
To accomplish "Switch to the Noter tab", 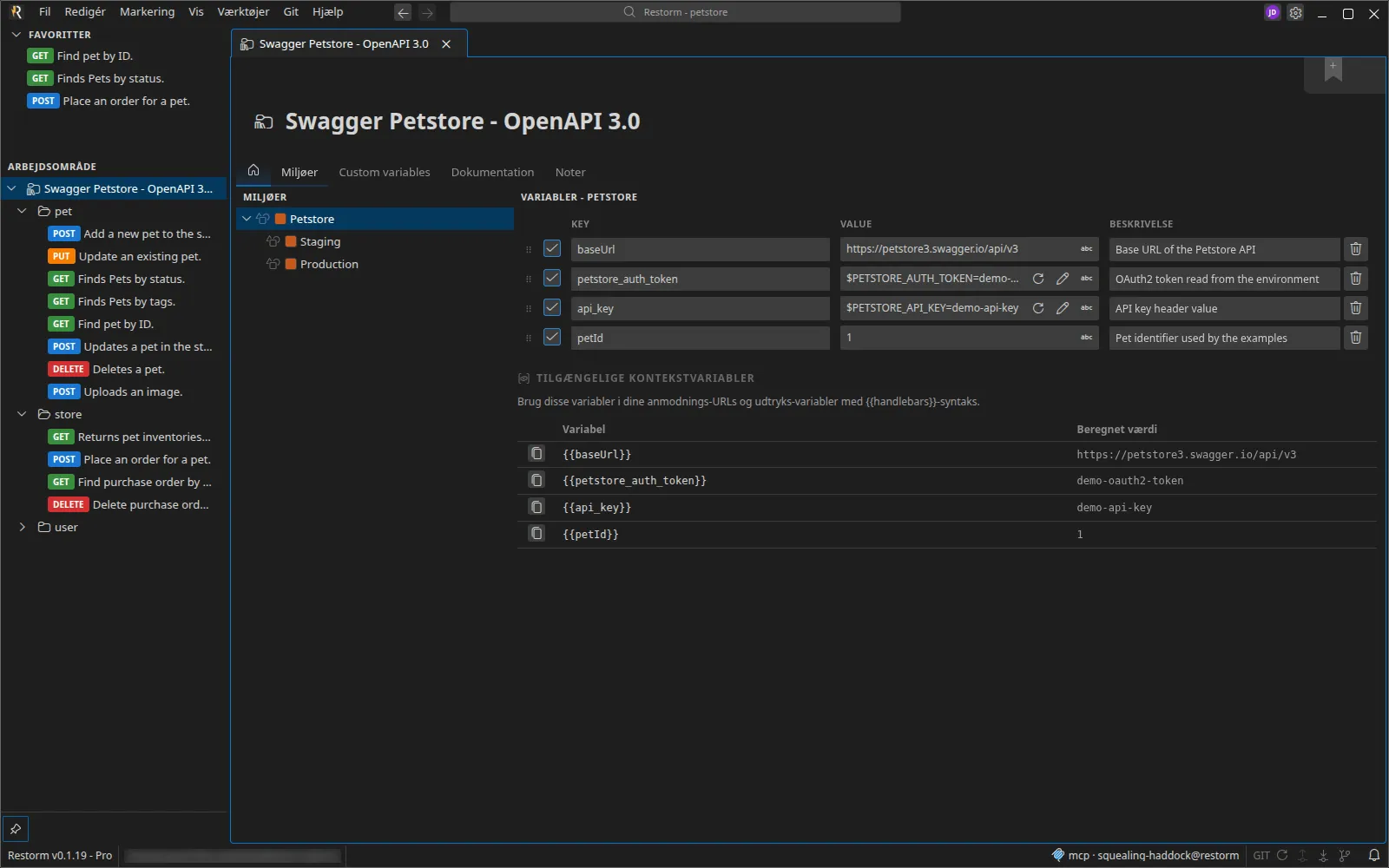I will point(570,172).
